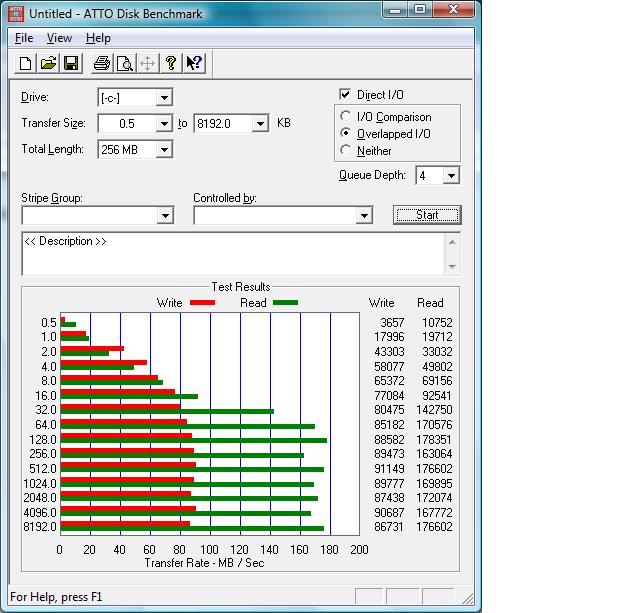The height and width of the screenshot is (613, 640).
Task: Click the red write bar for 512.0
Action: click(x=128, y=464)
